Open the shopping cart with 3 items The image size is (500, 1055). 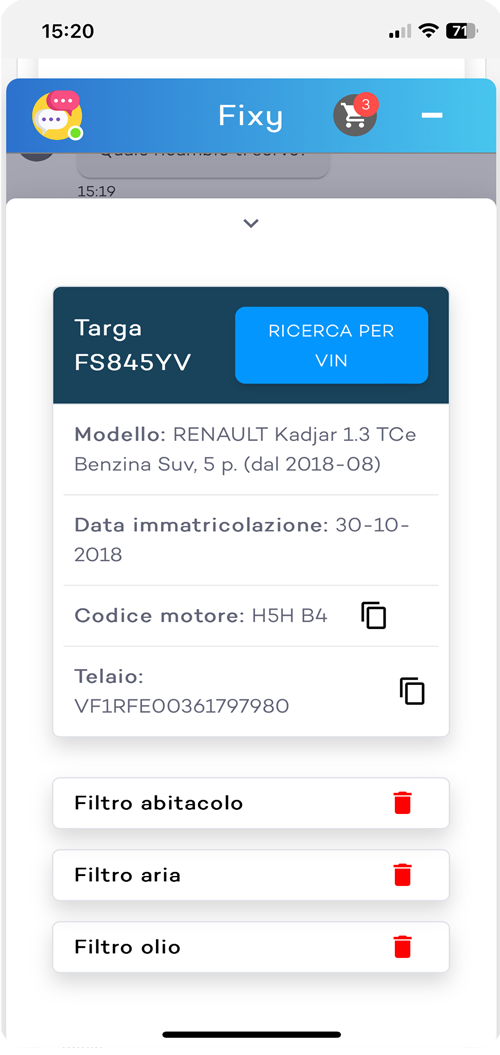click(355, 116)
